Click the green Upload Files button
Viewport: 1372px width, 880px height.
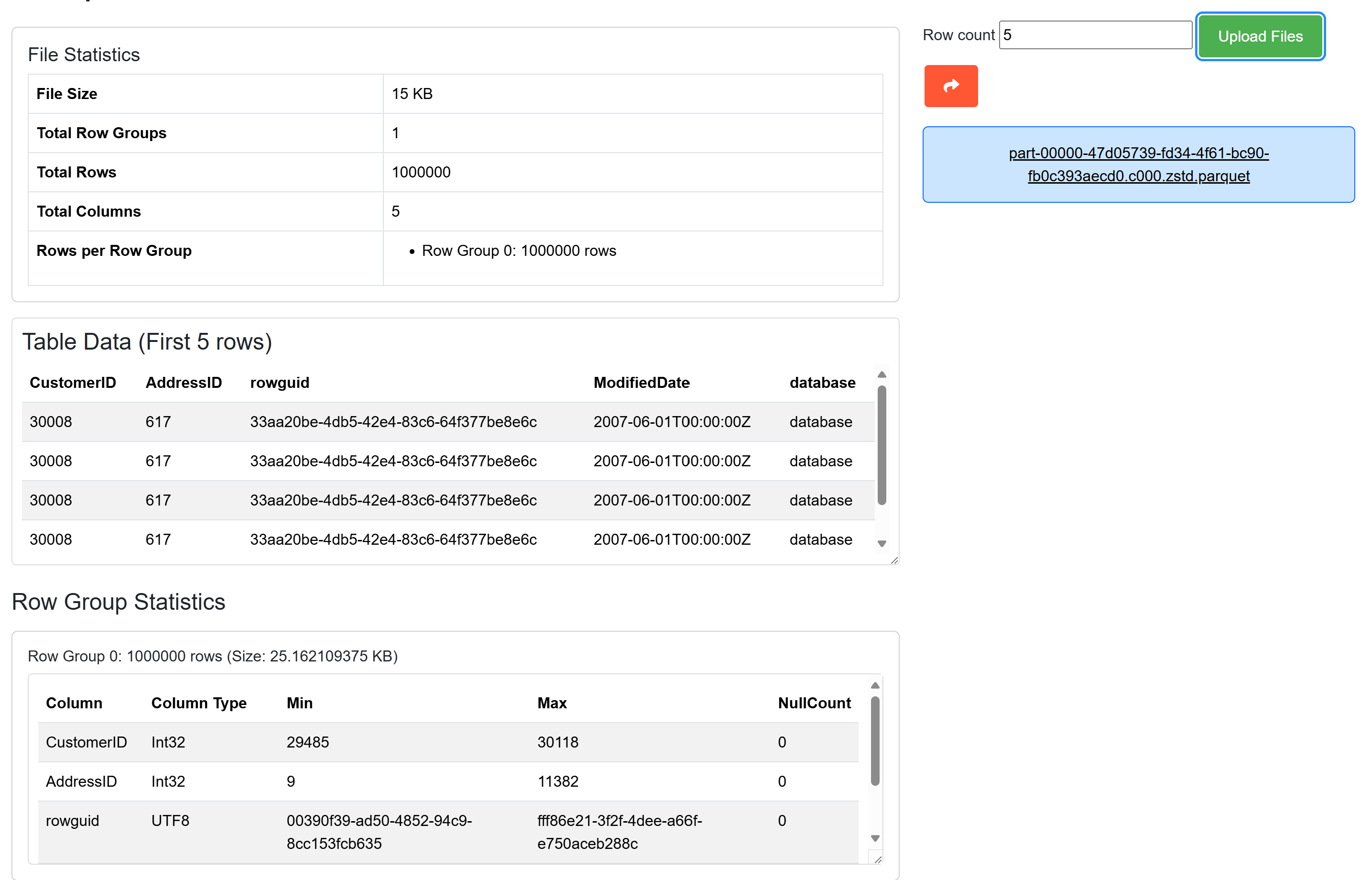coord(1260,36)
